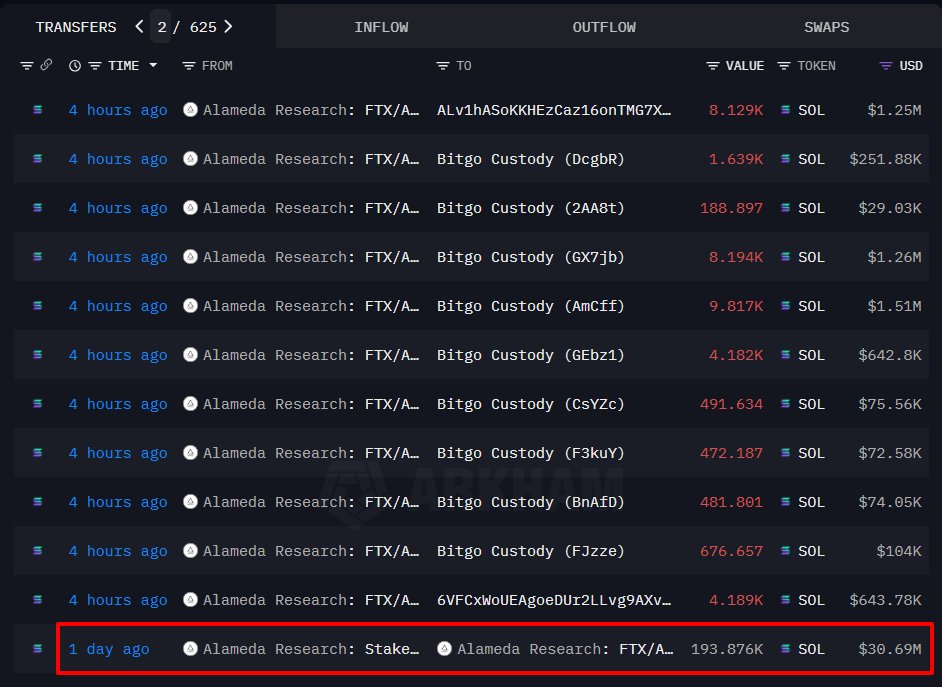The height and width of the screenshot is (687, 942).
Task: Open the 1 day ago transaction timestamp
Action: (109, 649)
